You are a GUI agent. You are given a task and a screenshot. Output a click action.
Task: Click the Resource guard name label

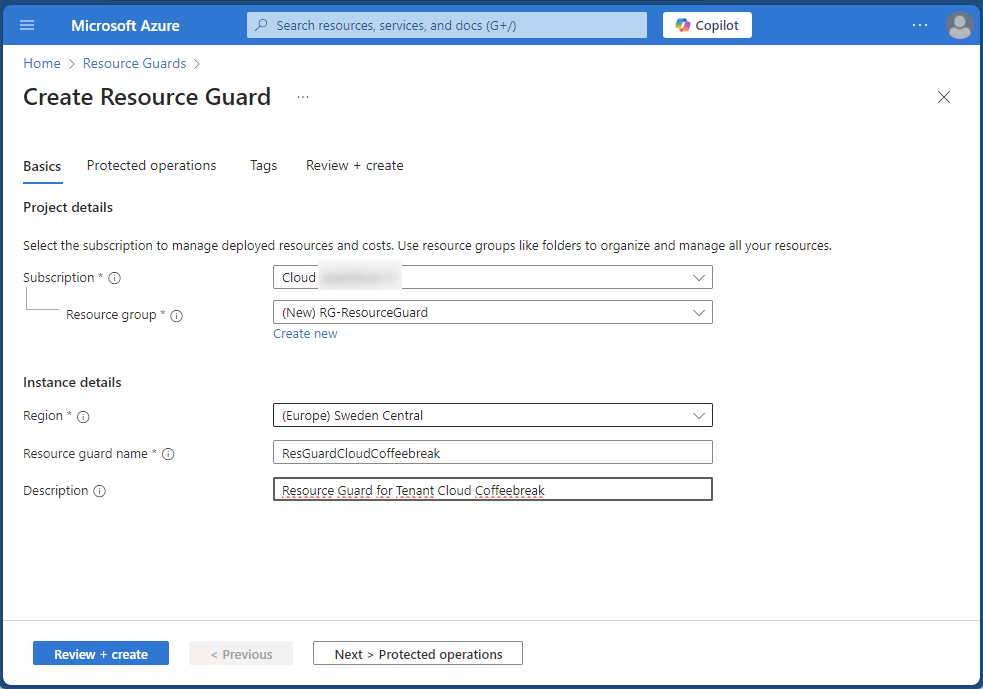tap(85, 453)
